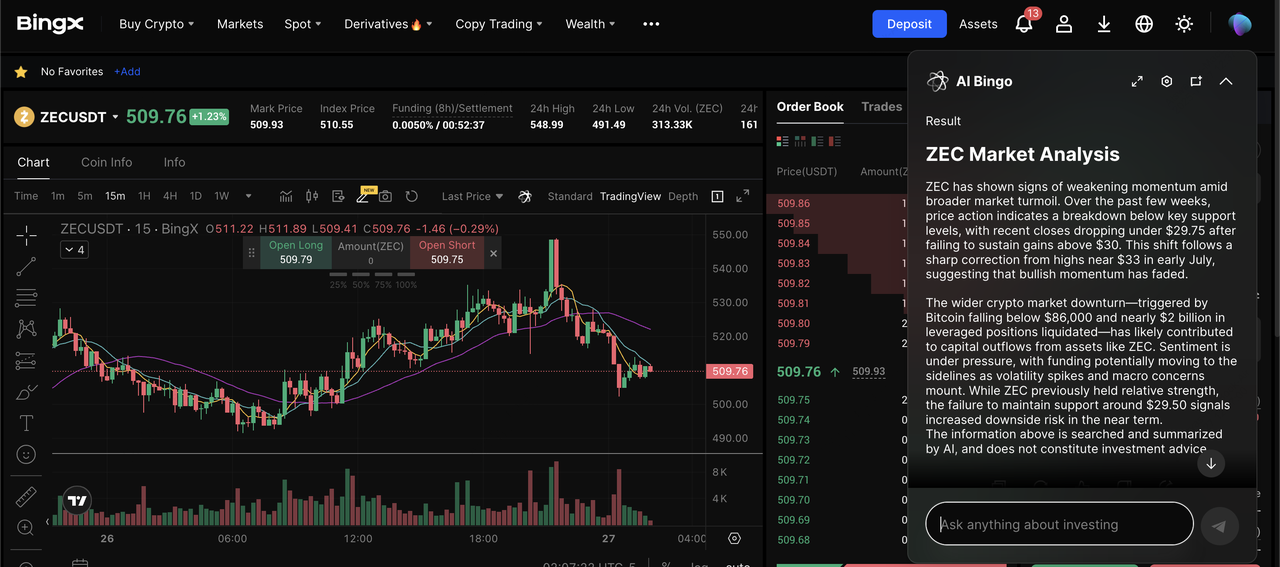Switch chart to Depth view

tap(683, 196)
